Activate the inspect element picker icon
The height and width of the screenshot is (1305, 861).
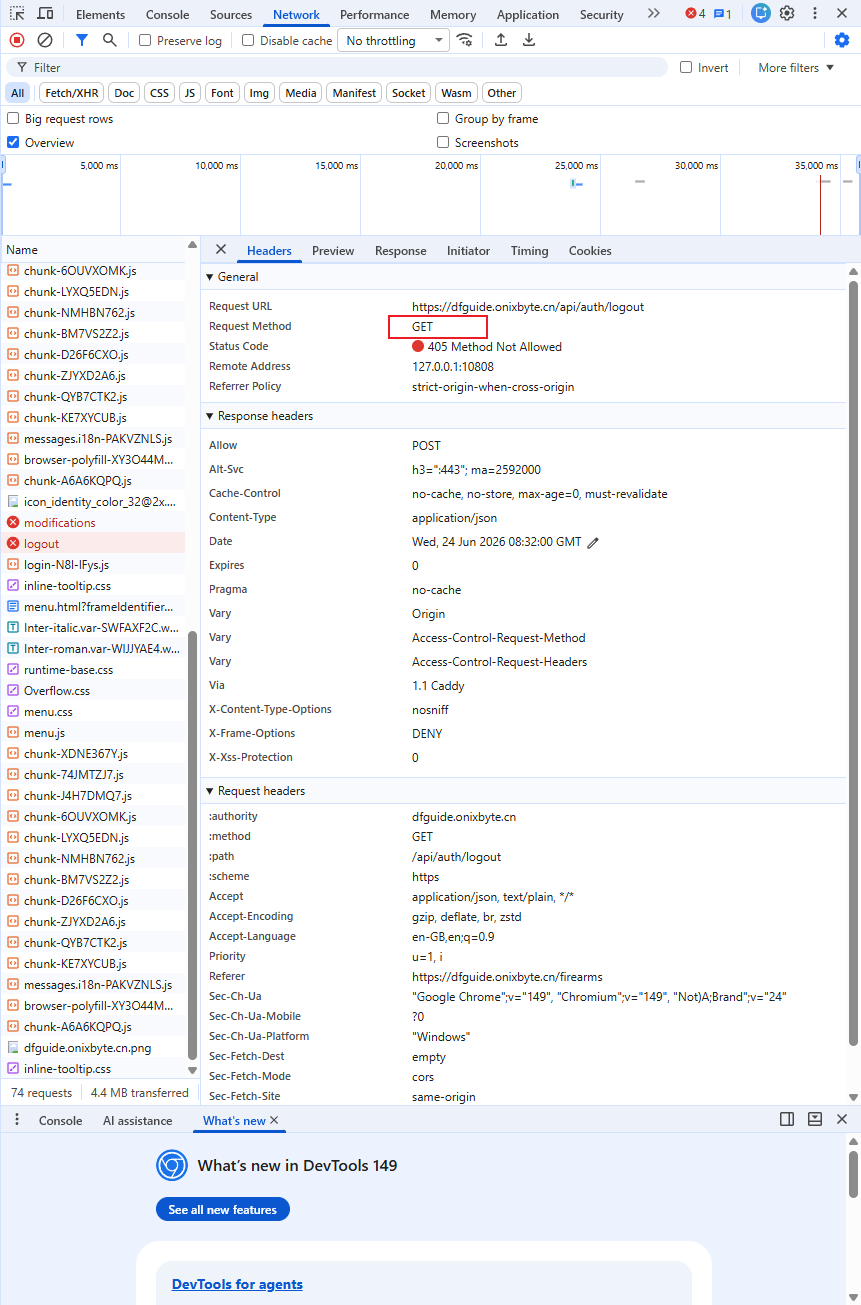[17, 14]
